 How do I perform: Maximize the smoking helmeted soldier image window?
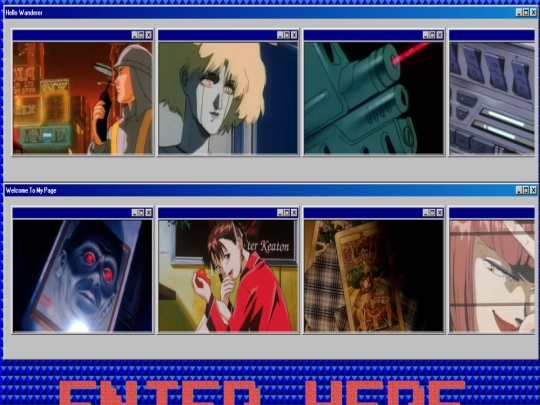click(x=141, y=35)
